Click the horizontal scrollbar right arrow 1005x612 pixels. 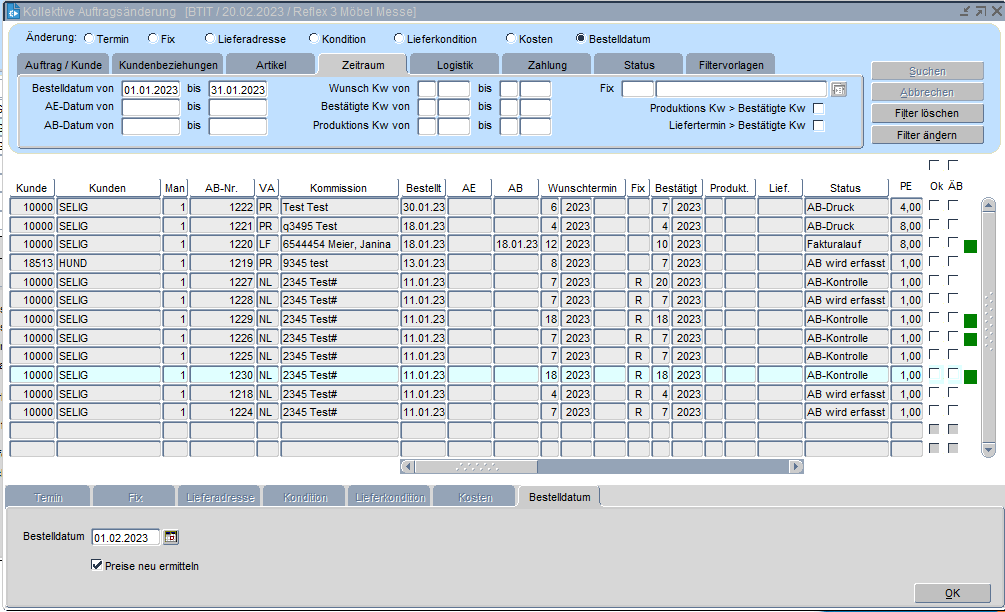(796, 466)
